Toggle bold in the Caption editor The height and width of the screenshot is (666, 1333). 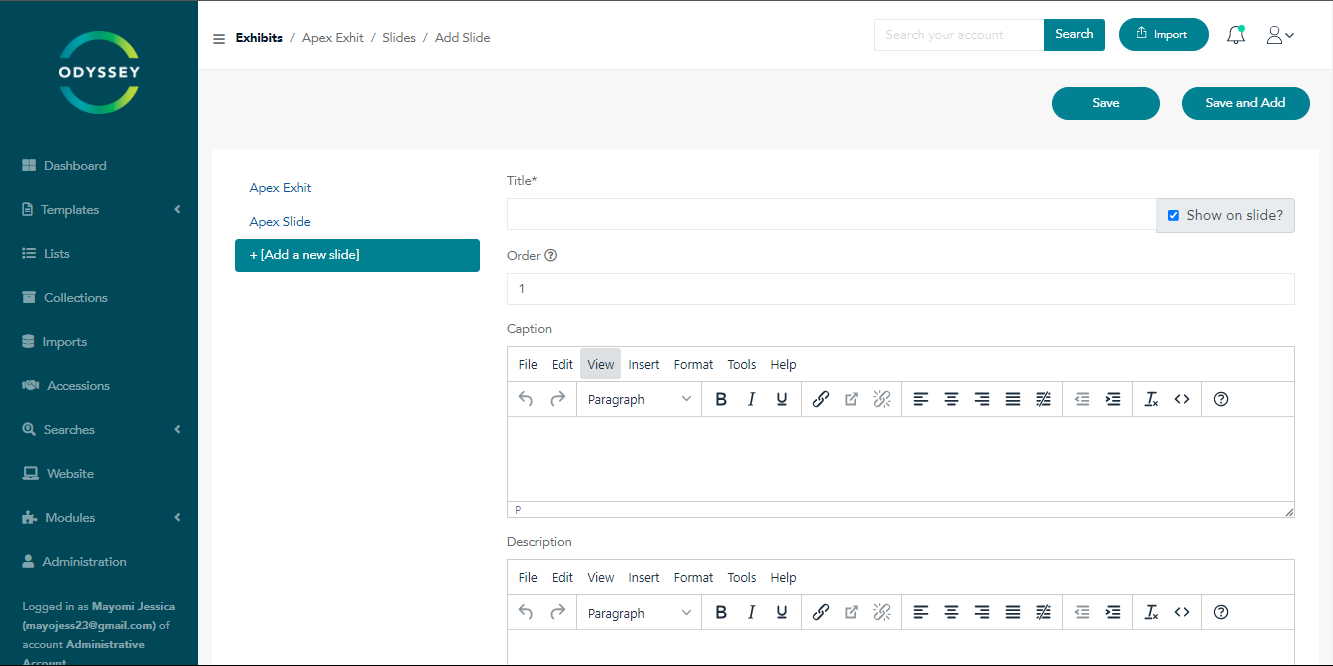pyautogui.click(x=721, y=399)
